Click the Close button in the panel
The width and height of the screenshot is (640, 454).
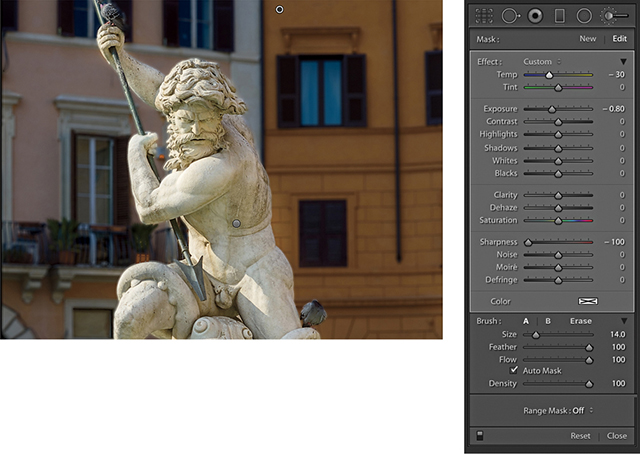click(617, 436)
